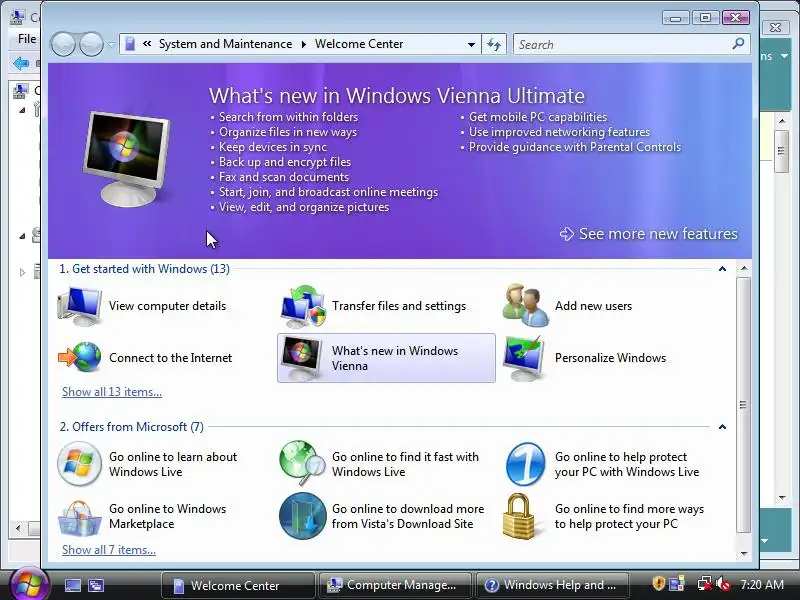Click the muted volume tray icon

tap(723, 584)
